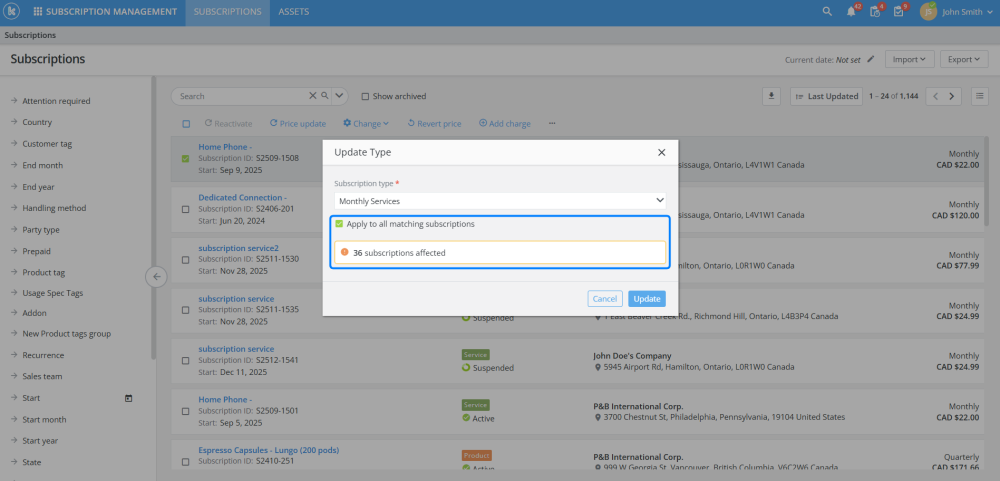Open the list view options menu icon
The image size is (1000, 481).
pyautogui.click(x=980, y=96)
